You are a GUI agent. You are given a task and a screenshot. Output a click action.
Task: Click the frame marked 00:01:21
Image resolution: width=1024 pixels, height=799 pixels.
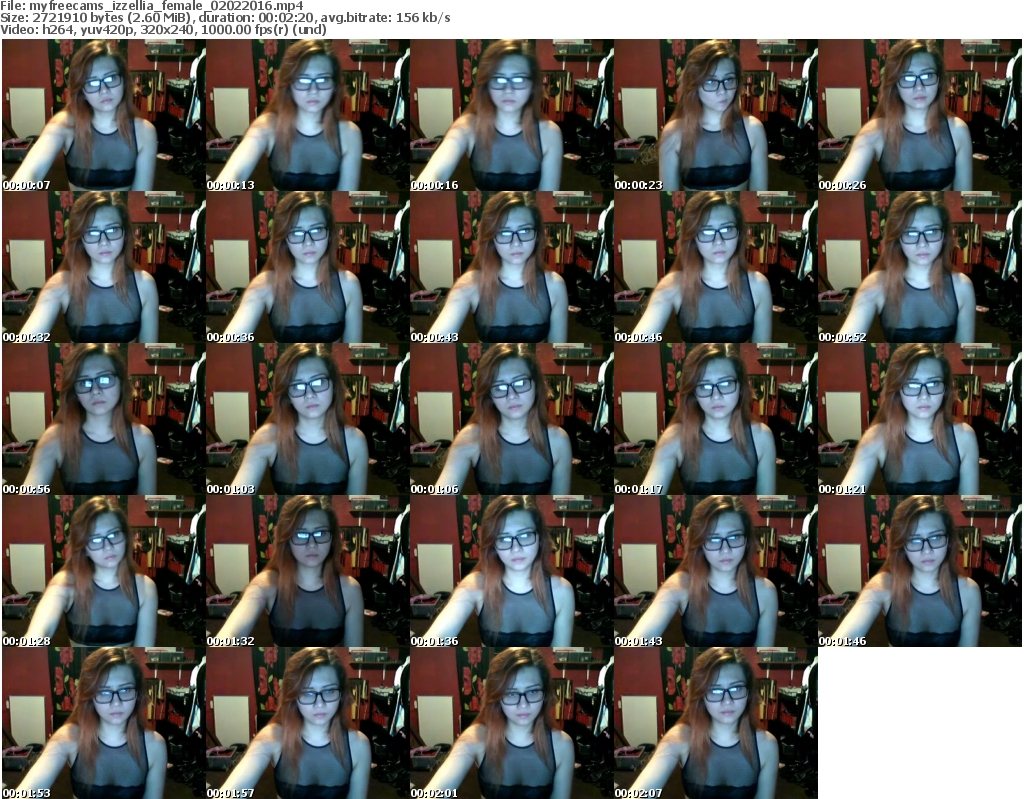pos(920,419)
